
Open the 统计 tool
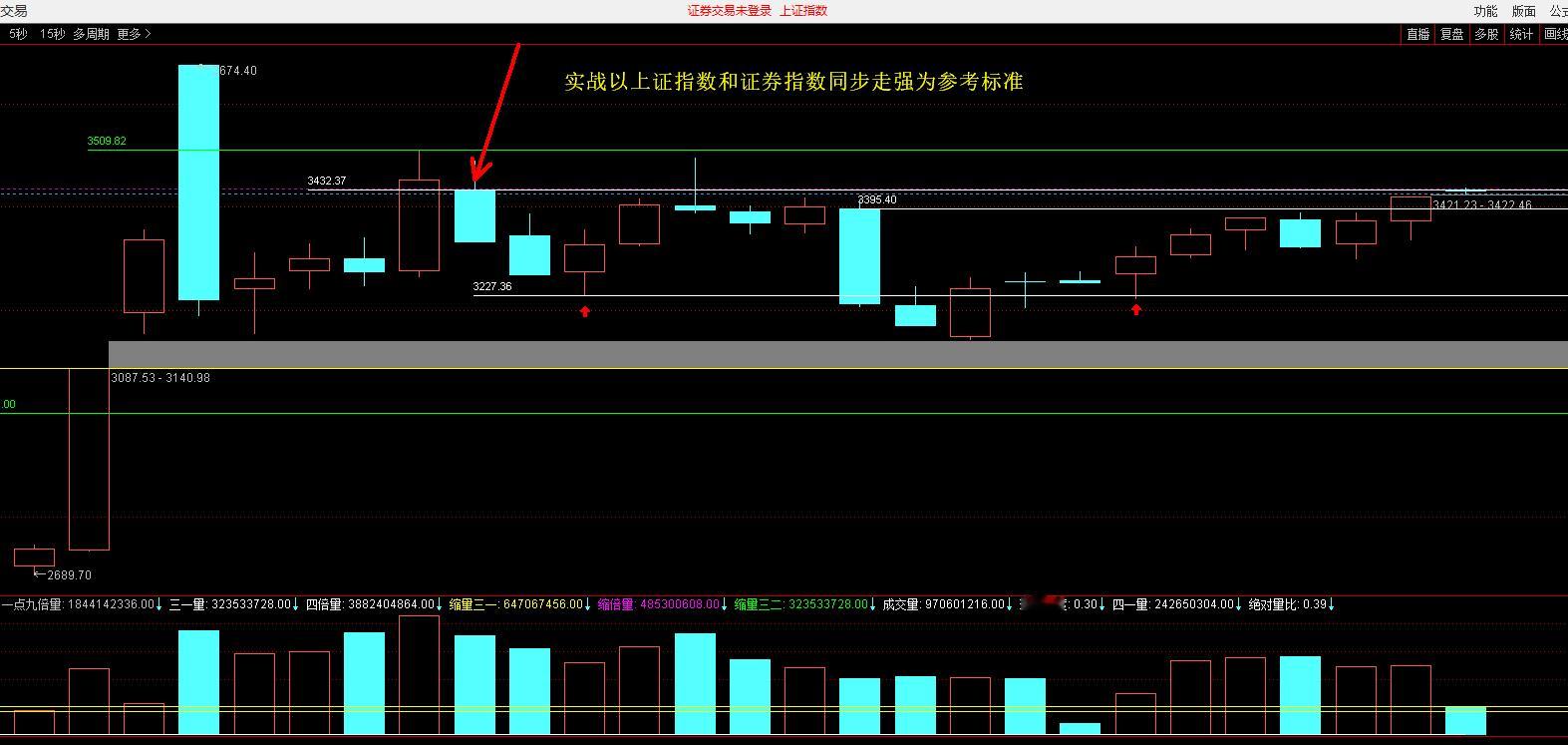pyautogui.click(x=1521, y=34)
